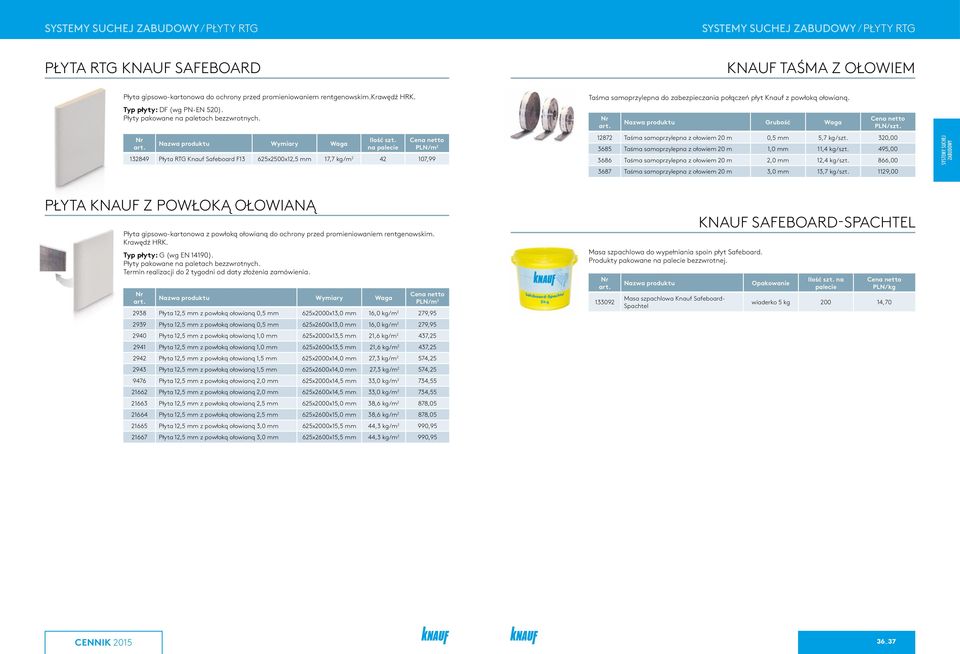Image resolution: width=960 pixels, height=654 pixels.
Task: Select the dimensions cell '625x2500x12,5 mm'
Action: [x=285, y=159]
